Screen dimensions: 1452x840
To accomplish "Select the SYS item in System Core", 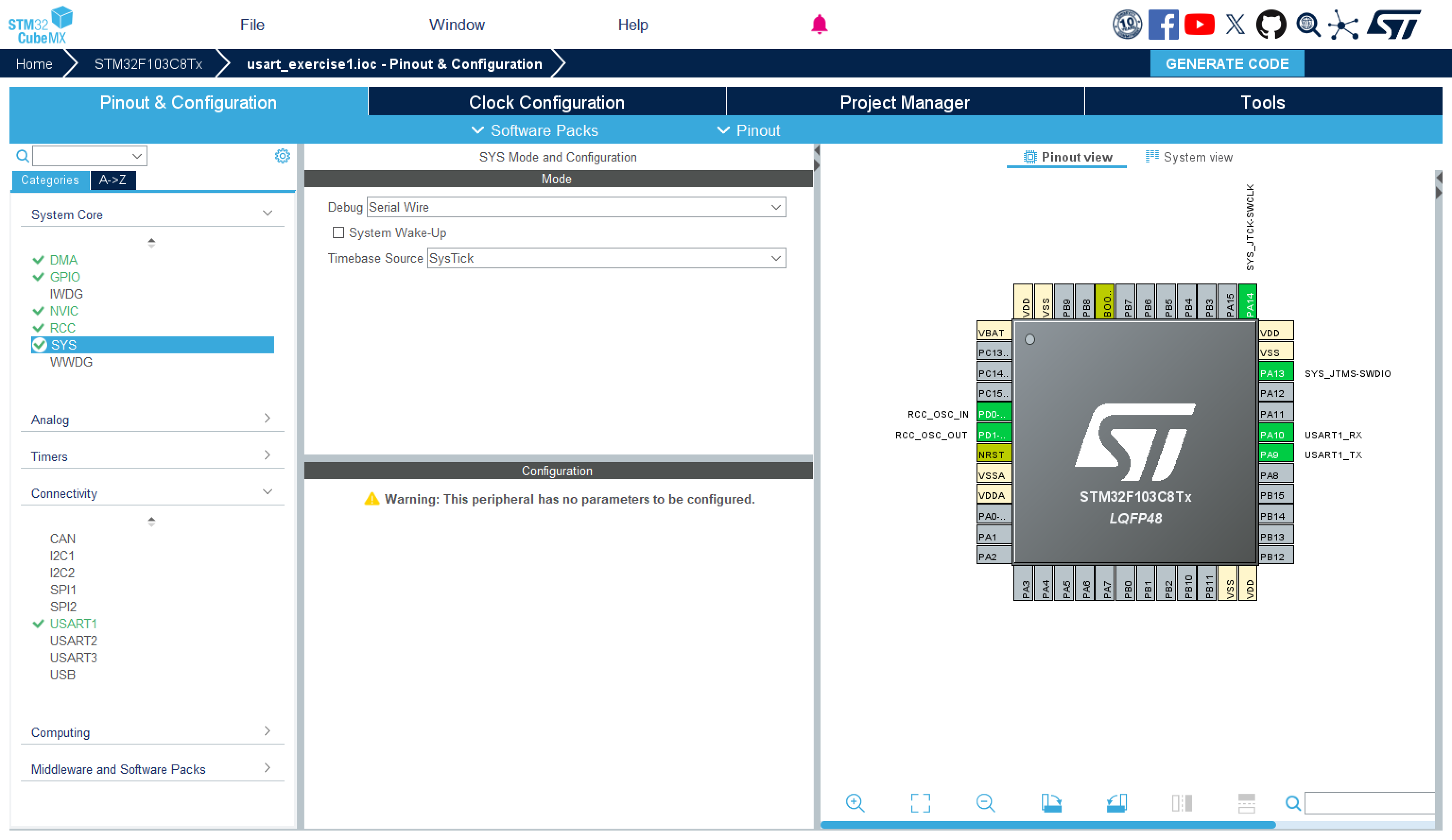I will tap(63, 345).
